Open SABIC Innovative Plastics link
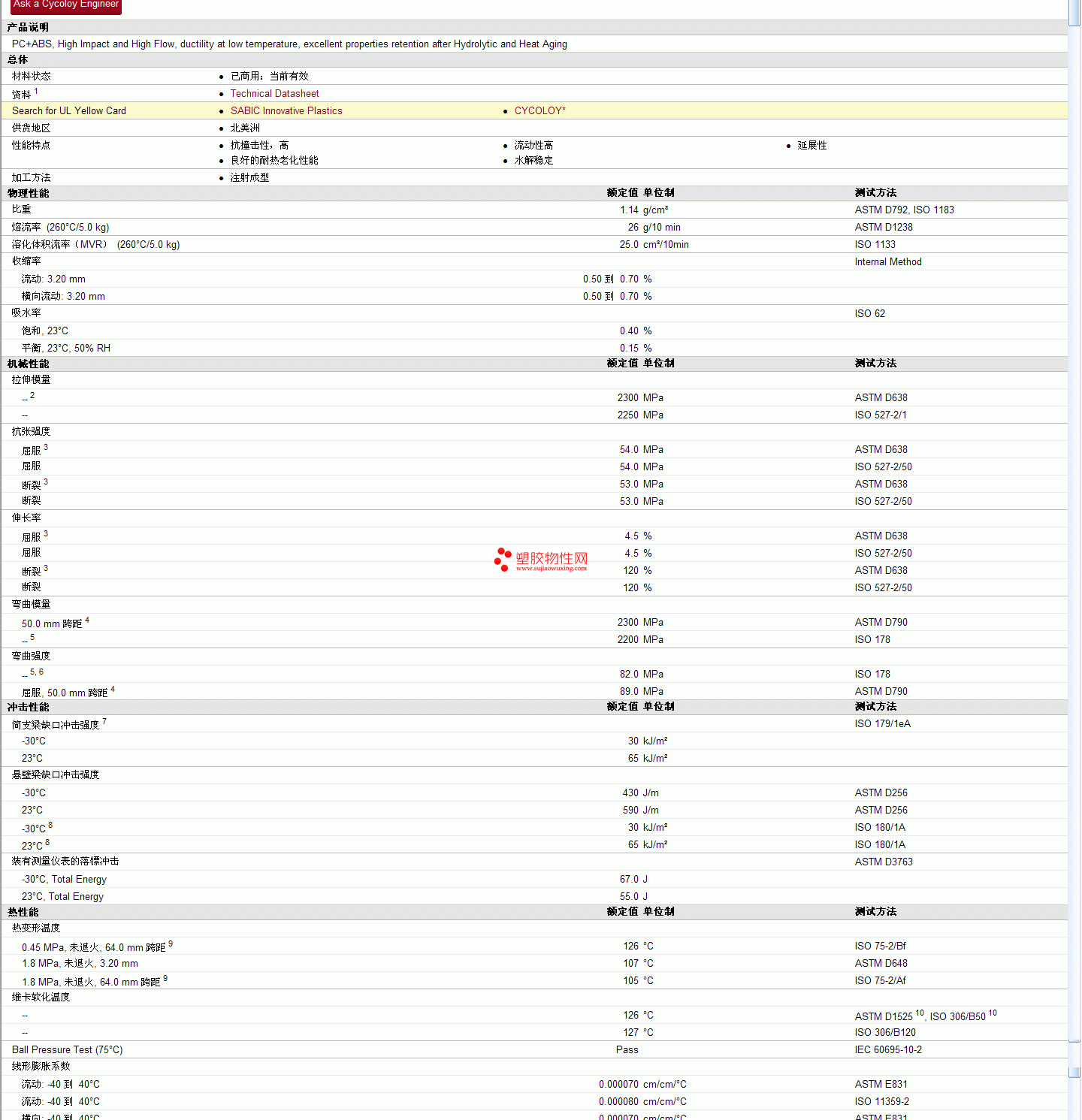Viewport: 1082px width, 1120px height. [286, 111]
